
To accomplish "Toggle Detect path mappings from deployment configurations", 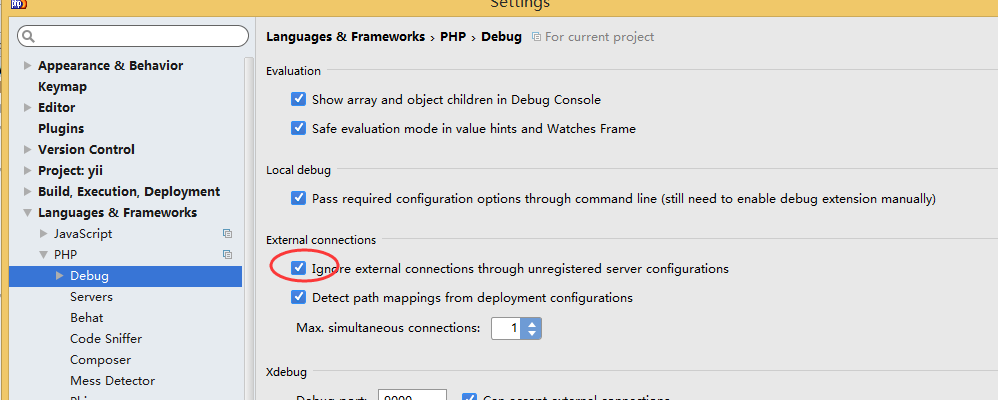I will 299,297.
